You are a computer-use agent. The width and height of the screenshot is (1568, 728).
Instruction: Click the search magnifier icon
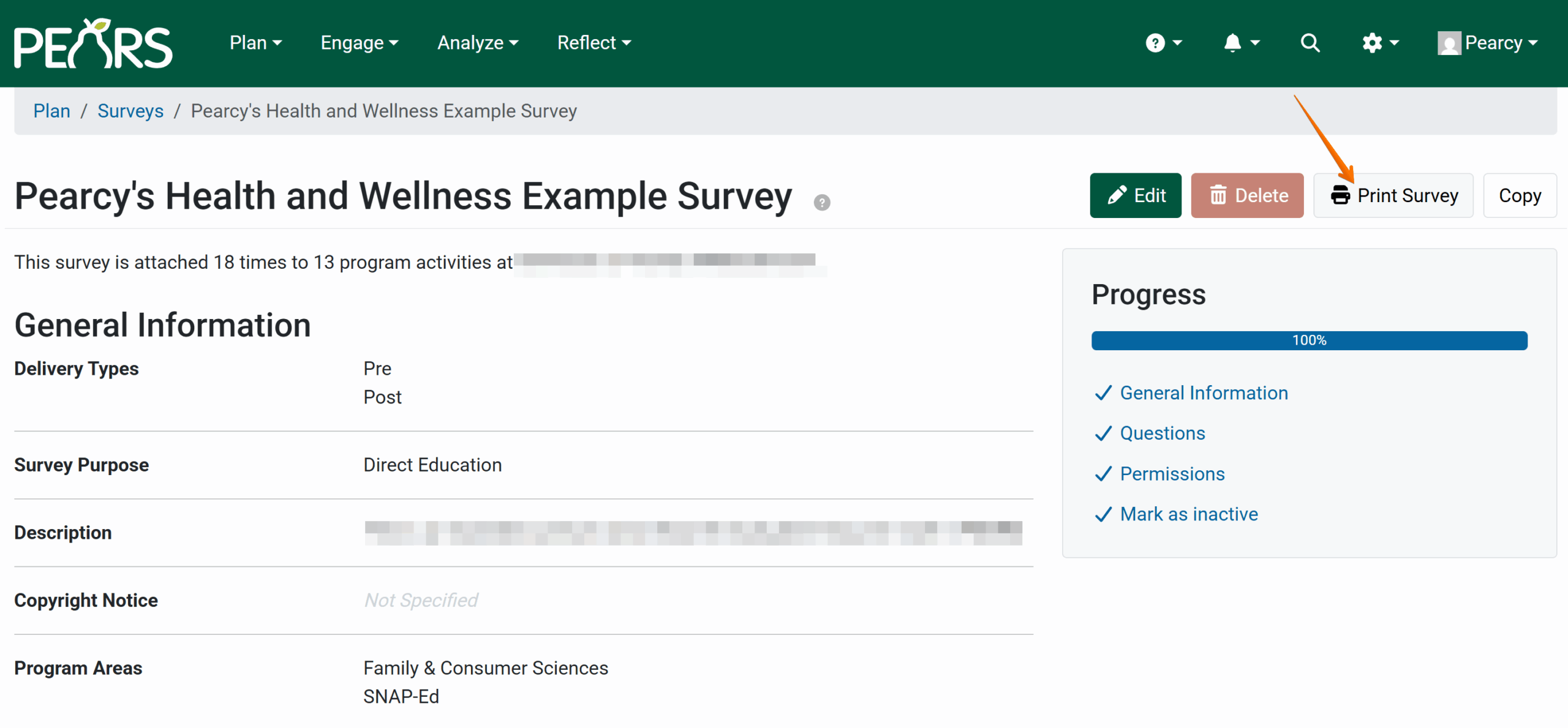(x=1310, y=43)
